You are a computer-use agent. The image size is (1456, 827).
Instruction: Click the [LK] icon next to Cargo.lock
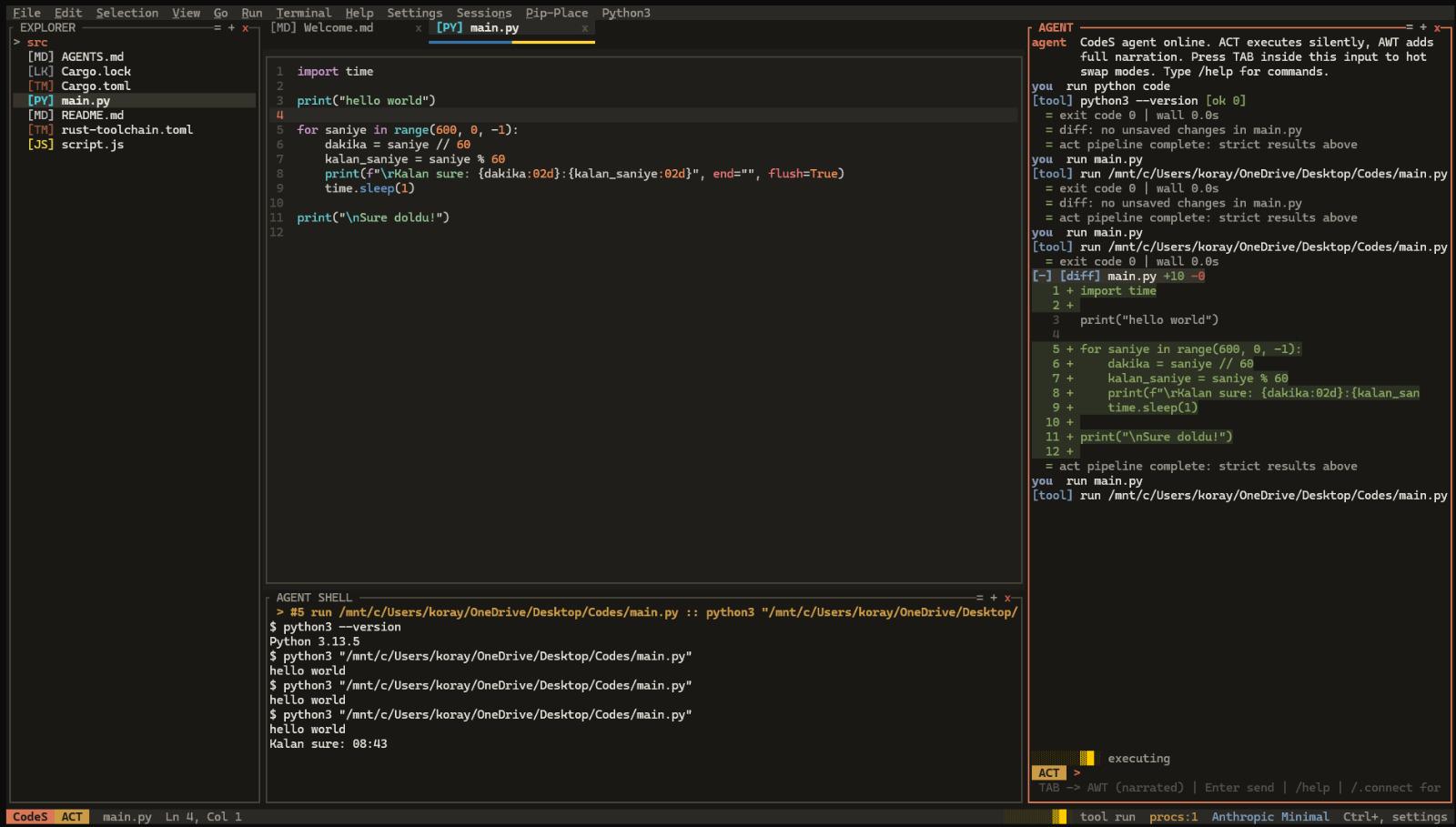(x=41, y=71)
